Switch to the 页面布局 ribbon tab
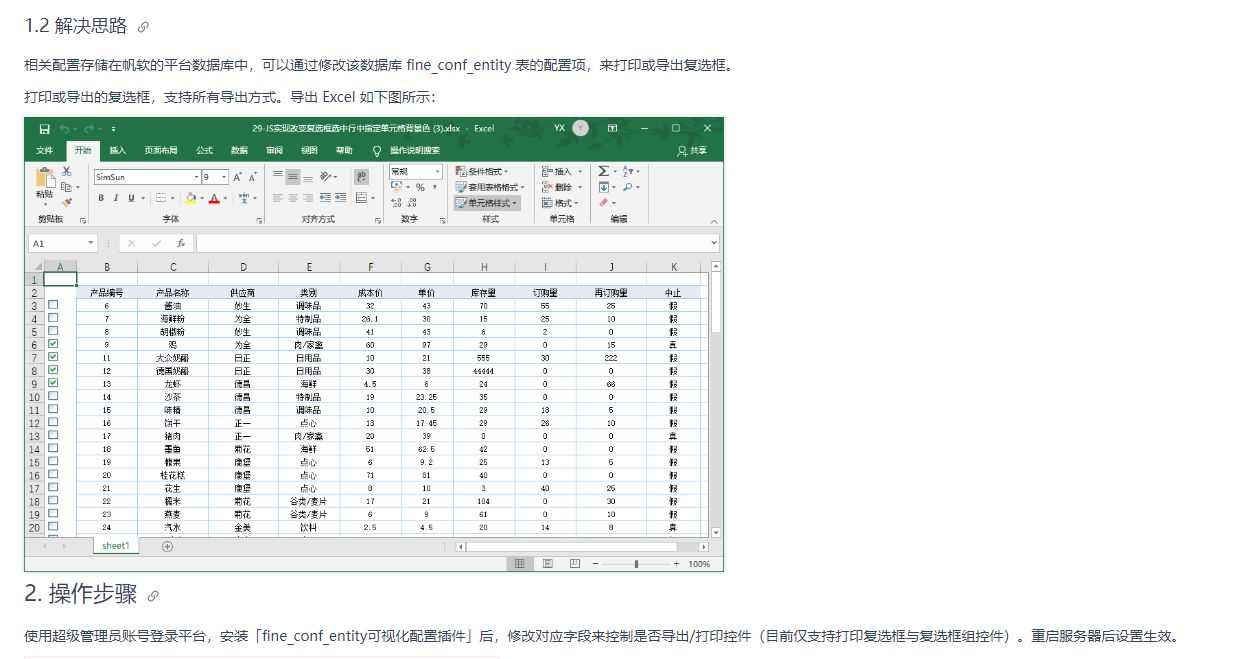 pyautogui.click(x=161, y=151)
